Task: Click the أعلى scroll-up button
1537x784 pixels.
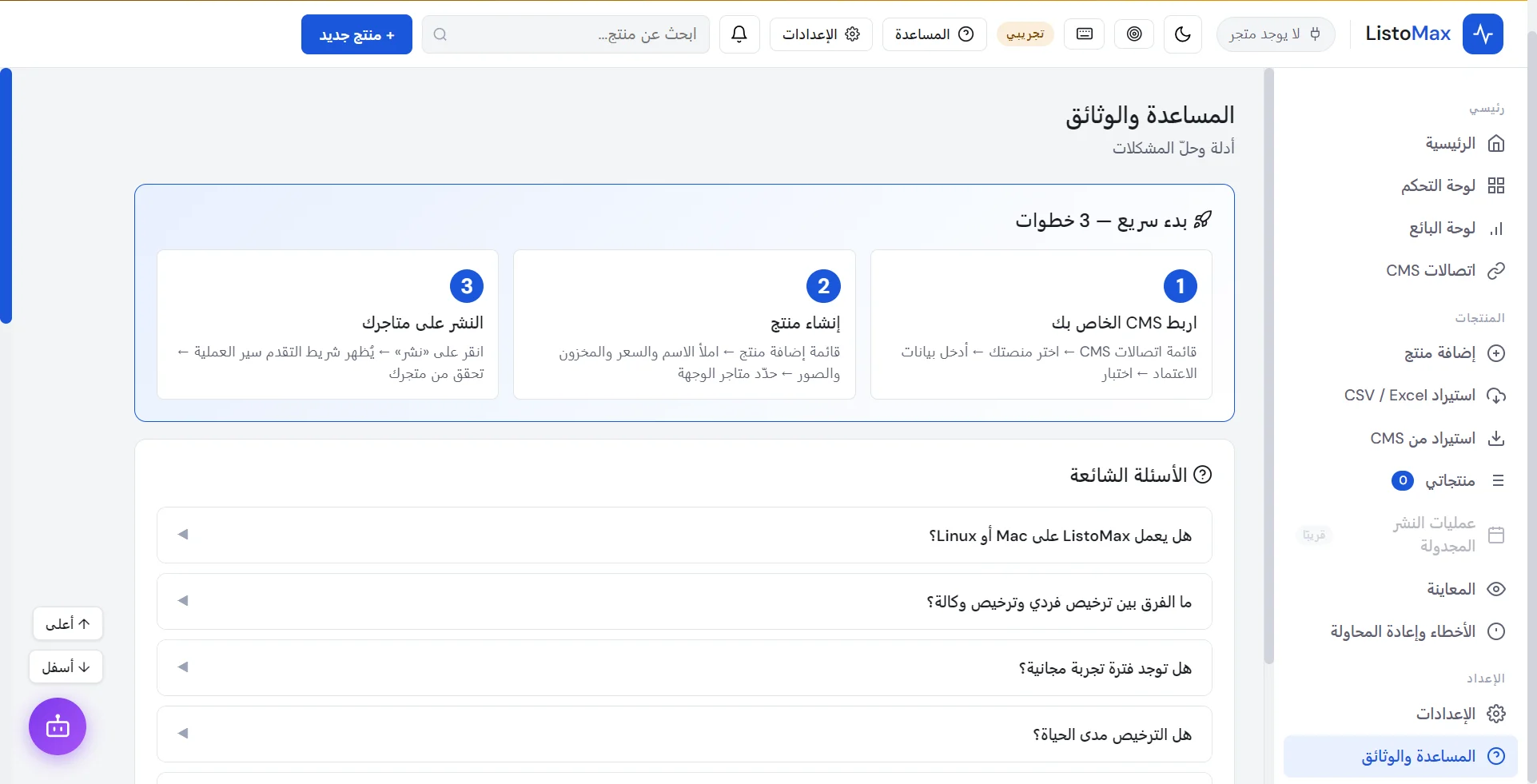Action: point(68,623)
